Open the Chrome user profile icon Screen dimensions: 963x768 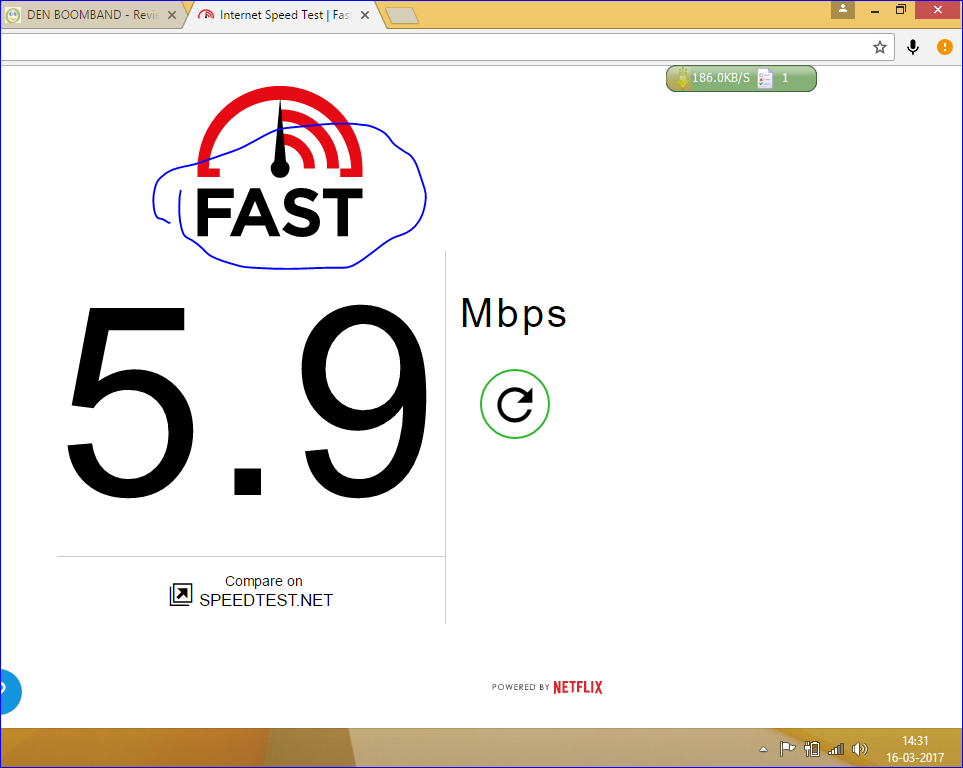[x=843, y=9]
